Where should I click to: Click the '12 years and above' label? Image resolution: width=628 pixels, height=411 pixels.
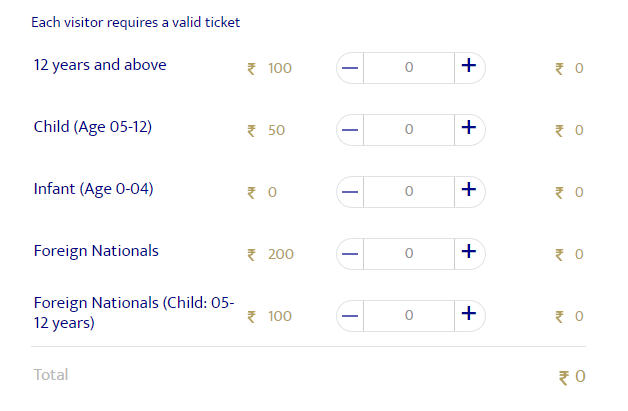coord(100,65)
